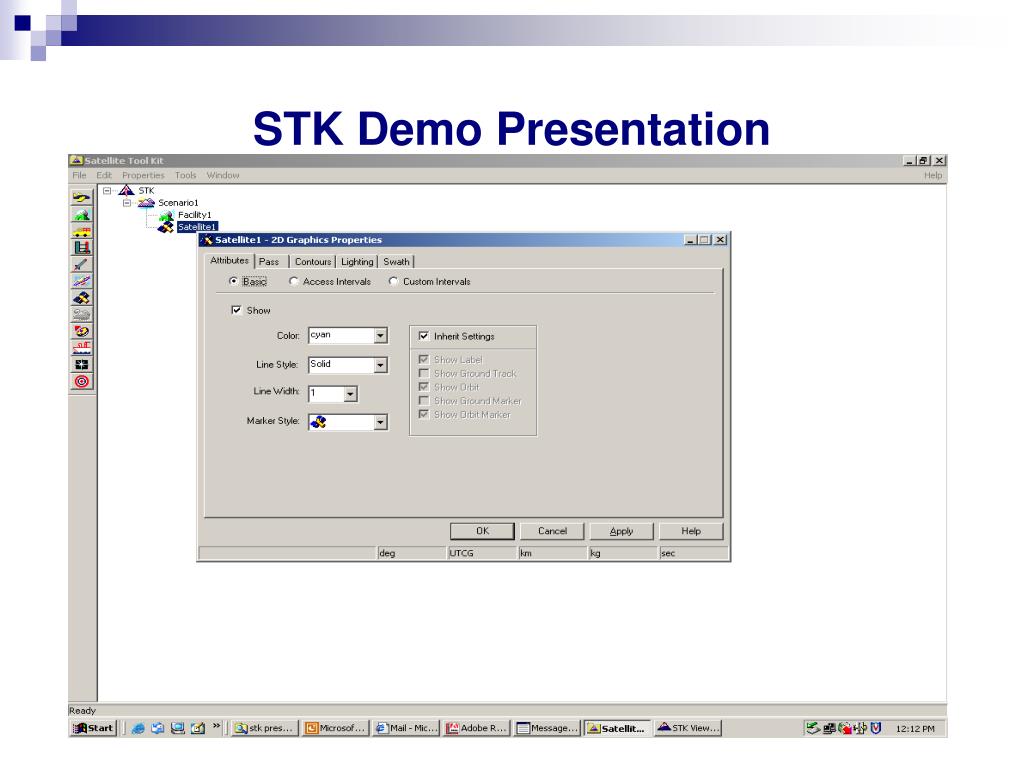Click the Help button in dialog

691,531
